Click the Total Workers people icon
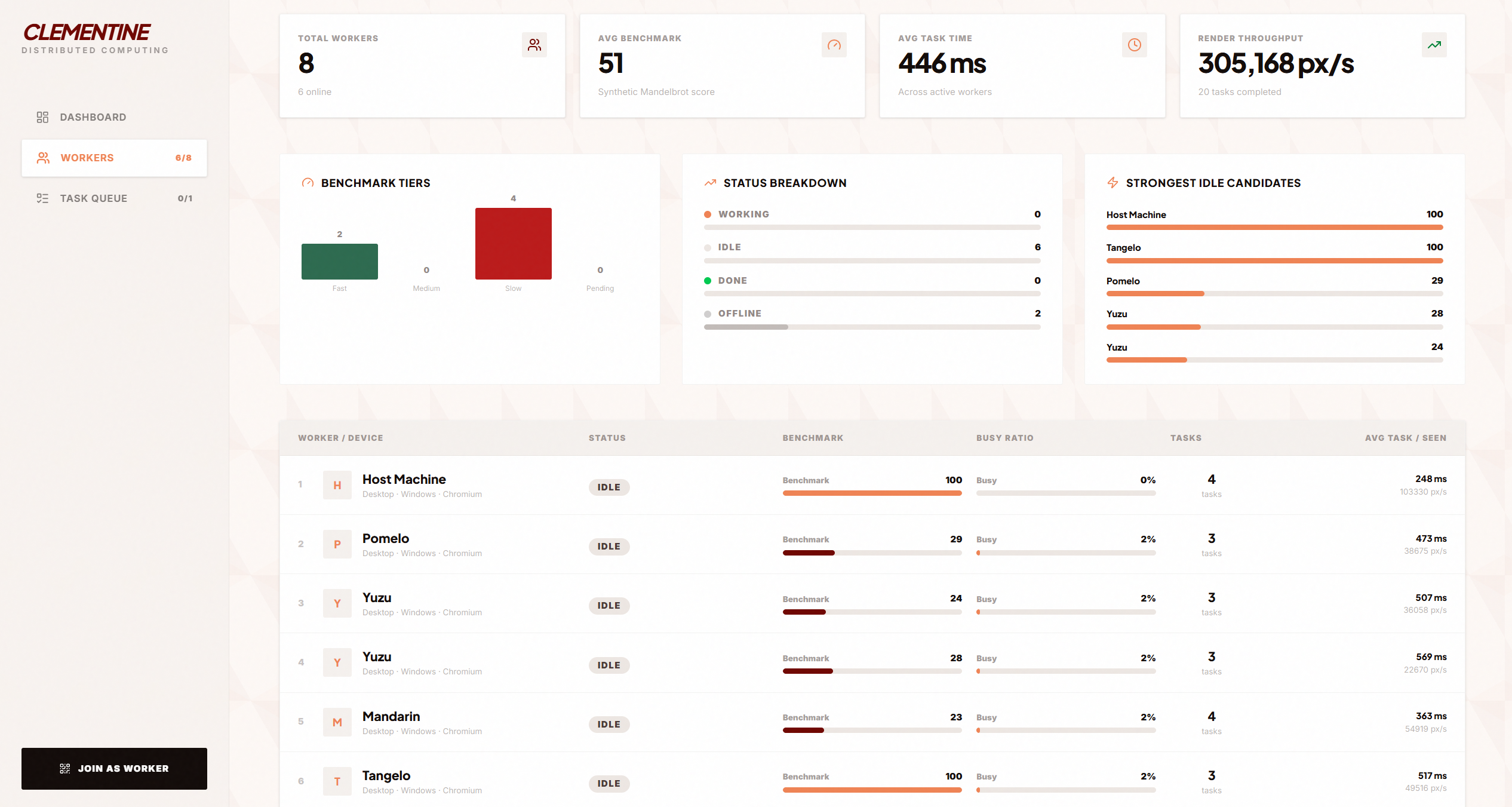The image size is (1512, 807). click(534, 45)
